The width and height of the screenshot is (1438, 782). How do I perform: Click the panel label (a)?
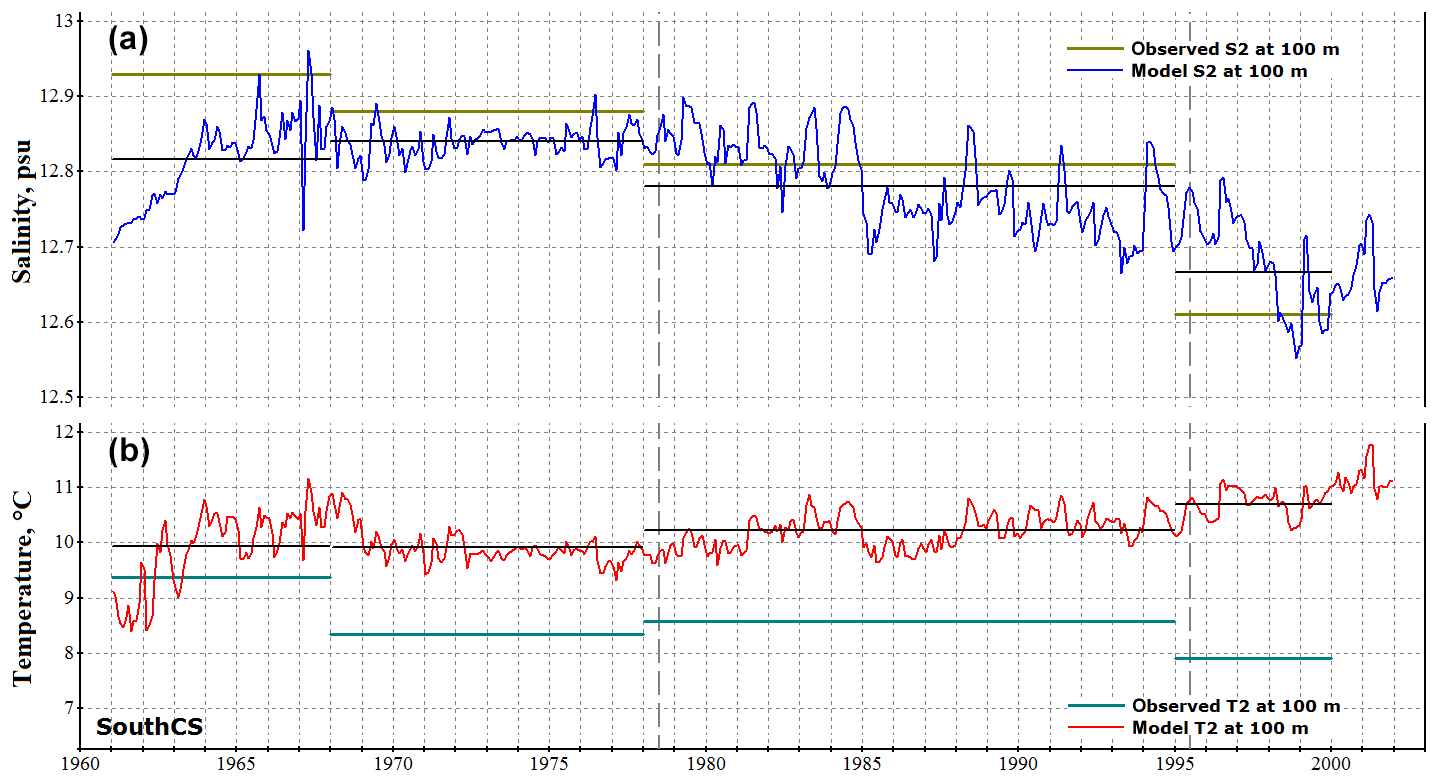[x=128, y=40]
